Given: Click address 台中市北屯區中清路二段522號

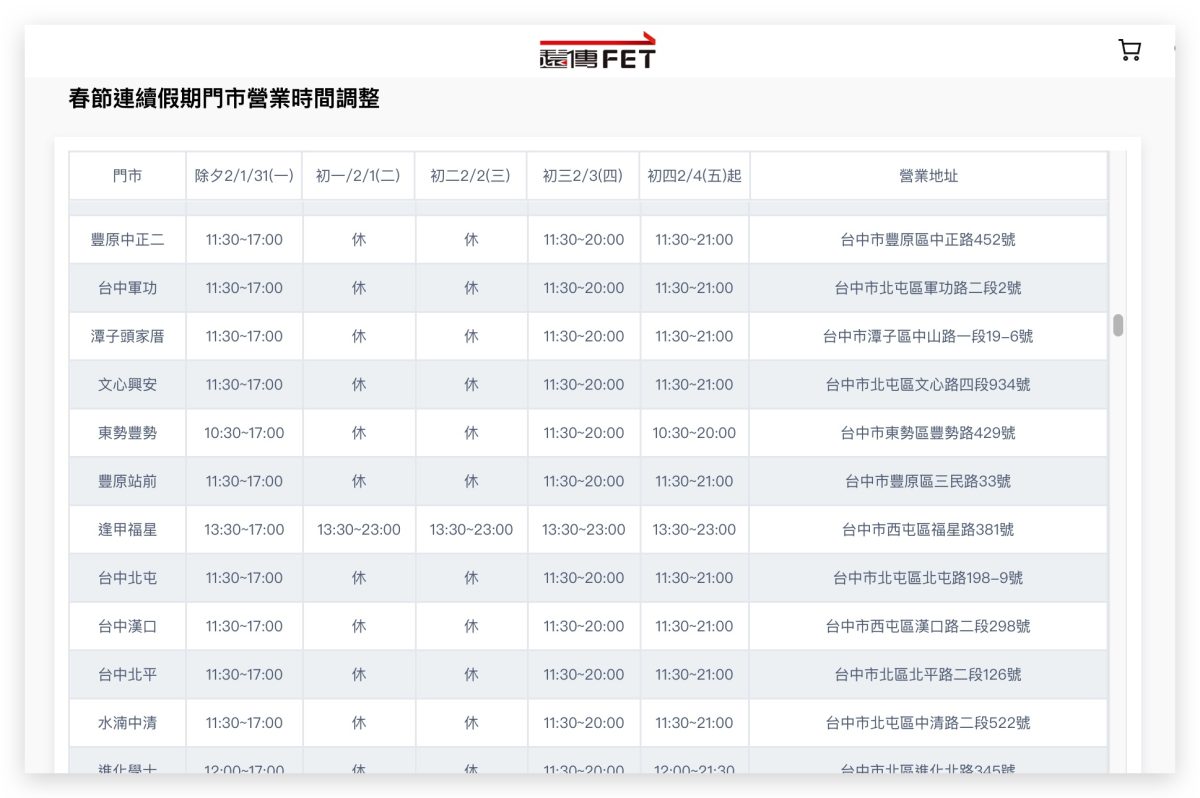Looking at the screenshot, I should (928, 722).
